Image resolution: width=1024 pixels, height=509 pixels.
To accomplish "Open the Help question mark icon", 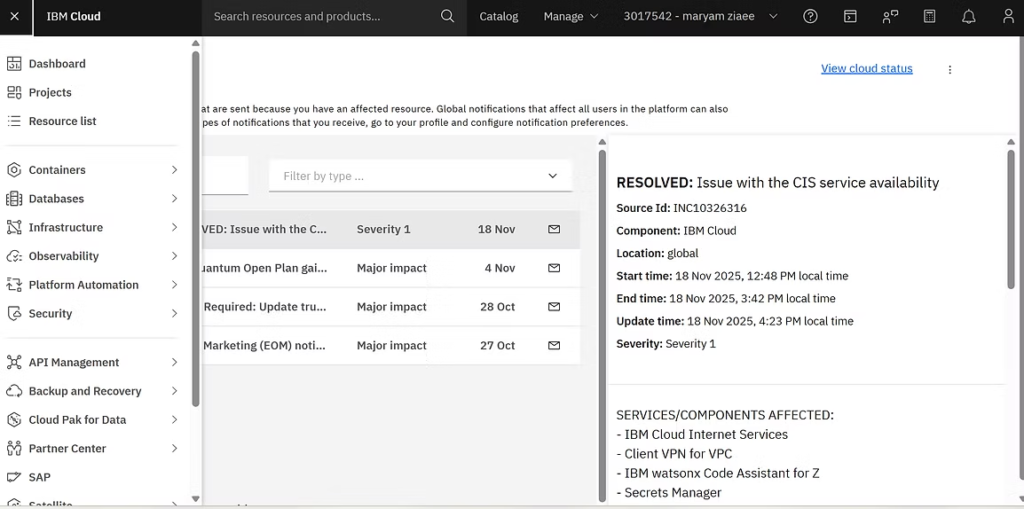I will (810, 16).
